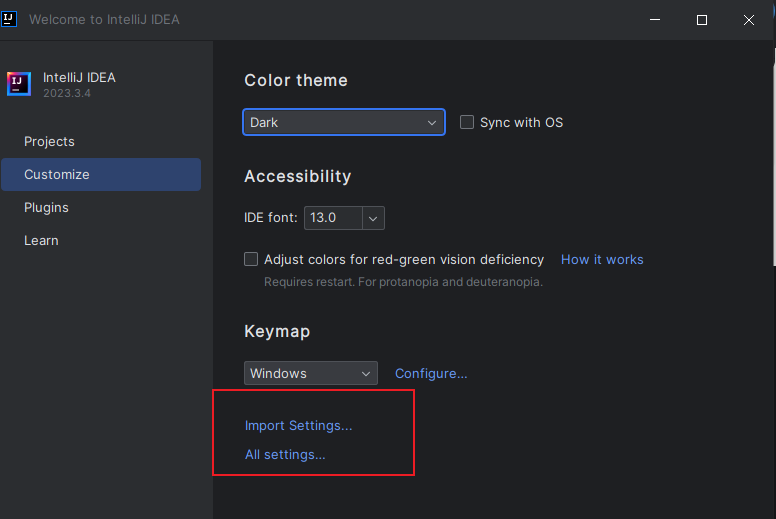Click the Keymap heading
The image size is (776, 519).
coord(277,331)
